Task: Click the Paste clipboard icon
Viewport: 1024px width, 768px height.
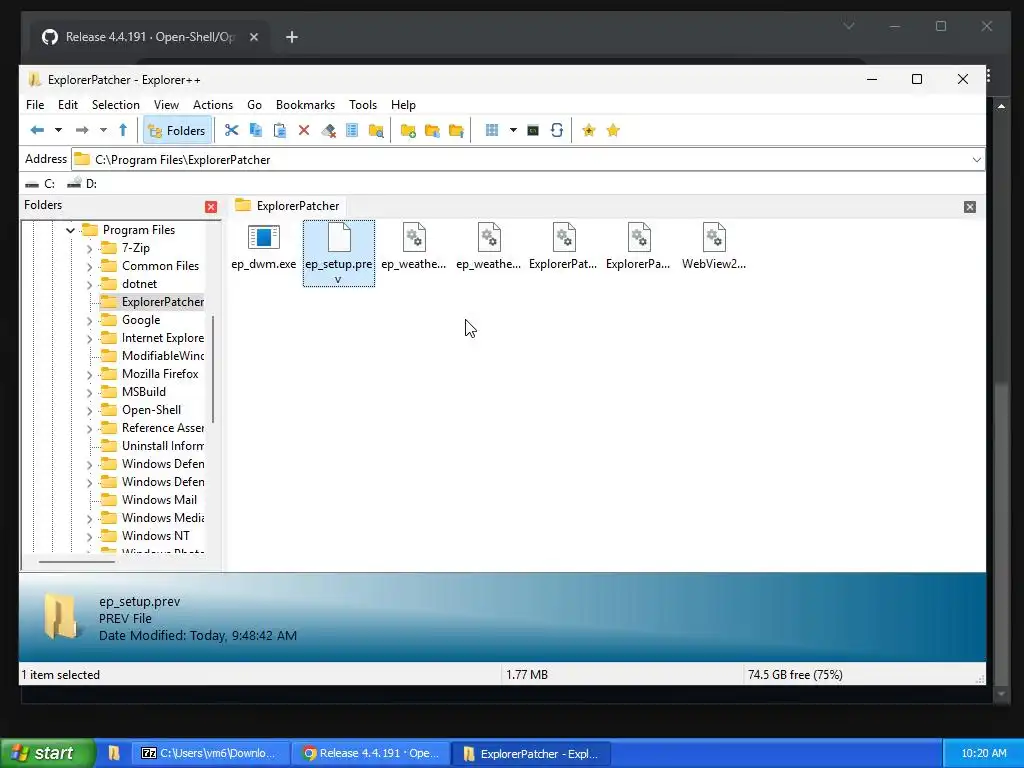Action: (280, 131)
